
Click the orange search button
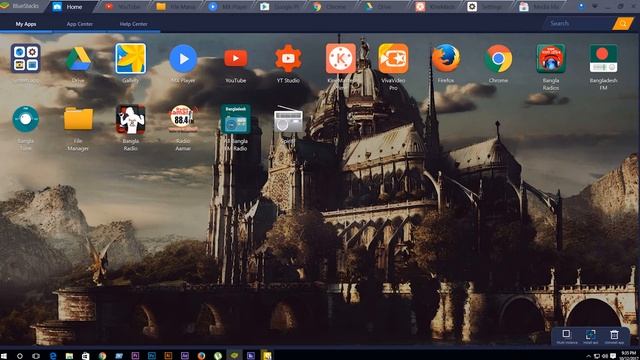623,23
